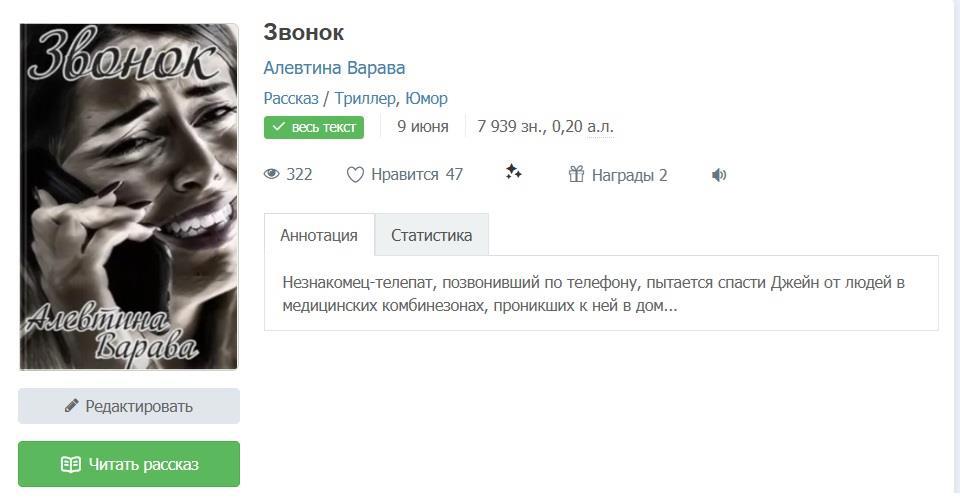Click the gift icon for awards

tap(576, 175)
